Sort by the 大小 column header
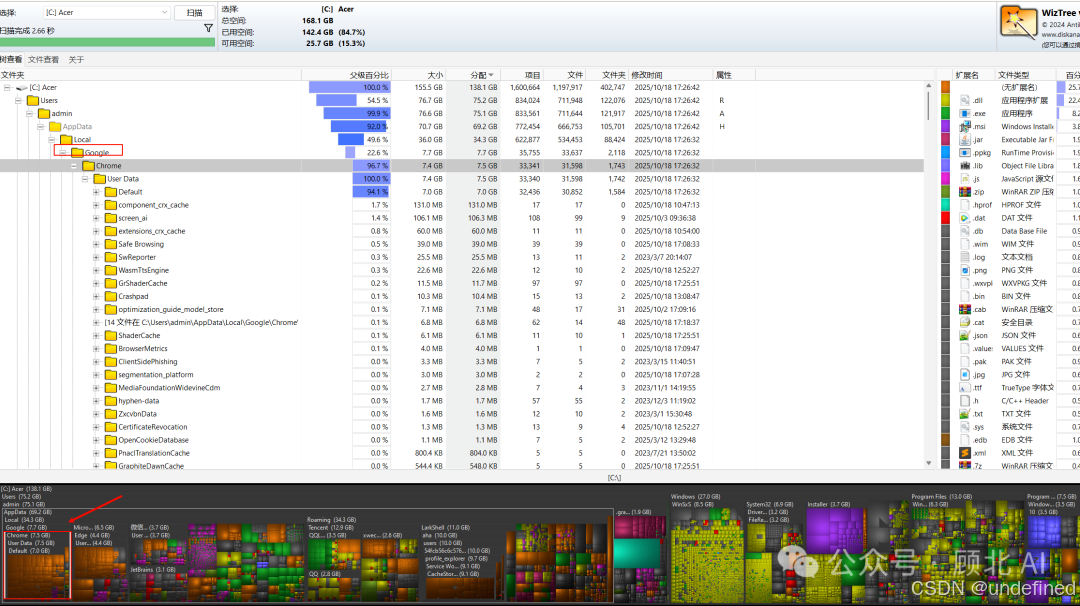The image size is (1080, 606). (419, 74)
